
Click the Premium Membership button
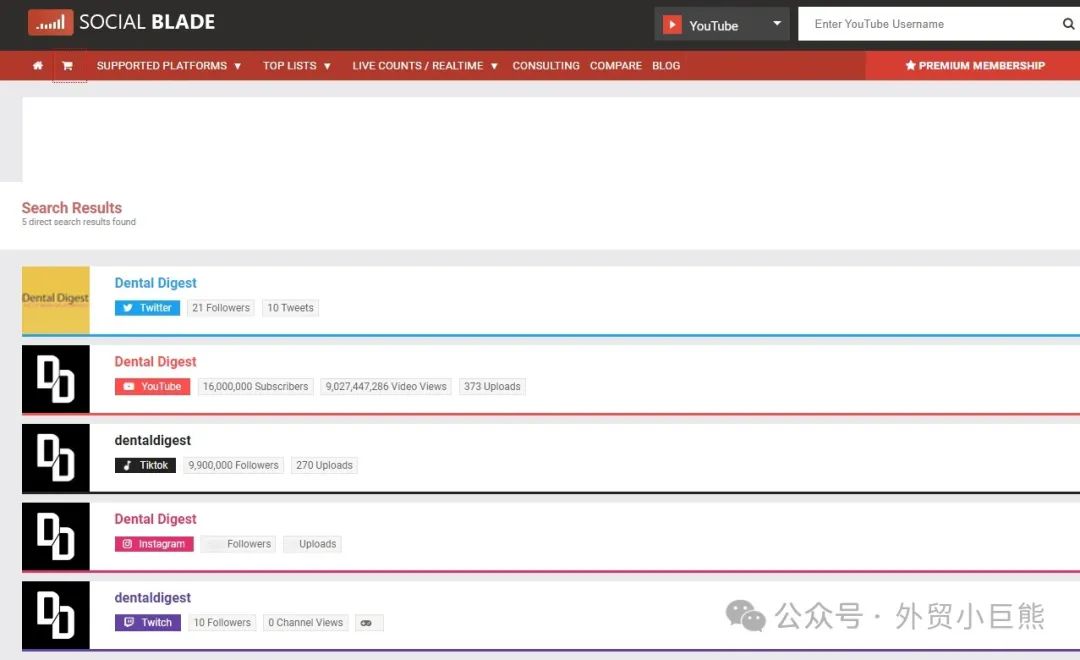pos(974,66)
